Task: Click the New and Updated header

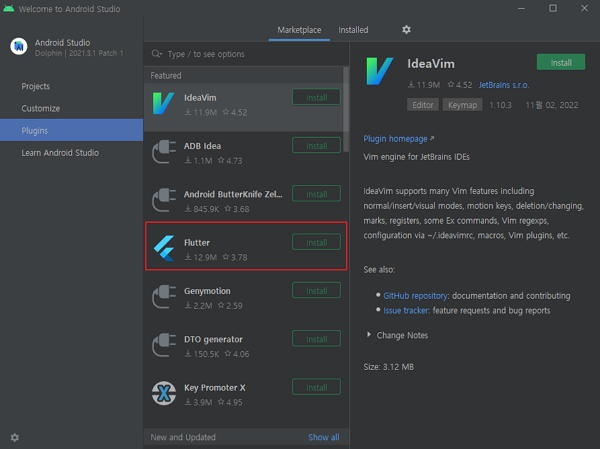Action: pos(183,437)
